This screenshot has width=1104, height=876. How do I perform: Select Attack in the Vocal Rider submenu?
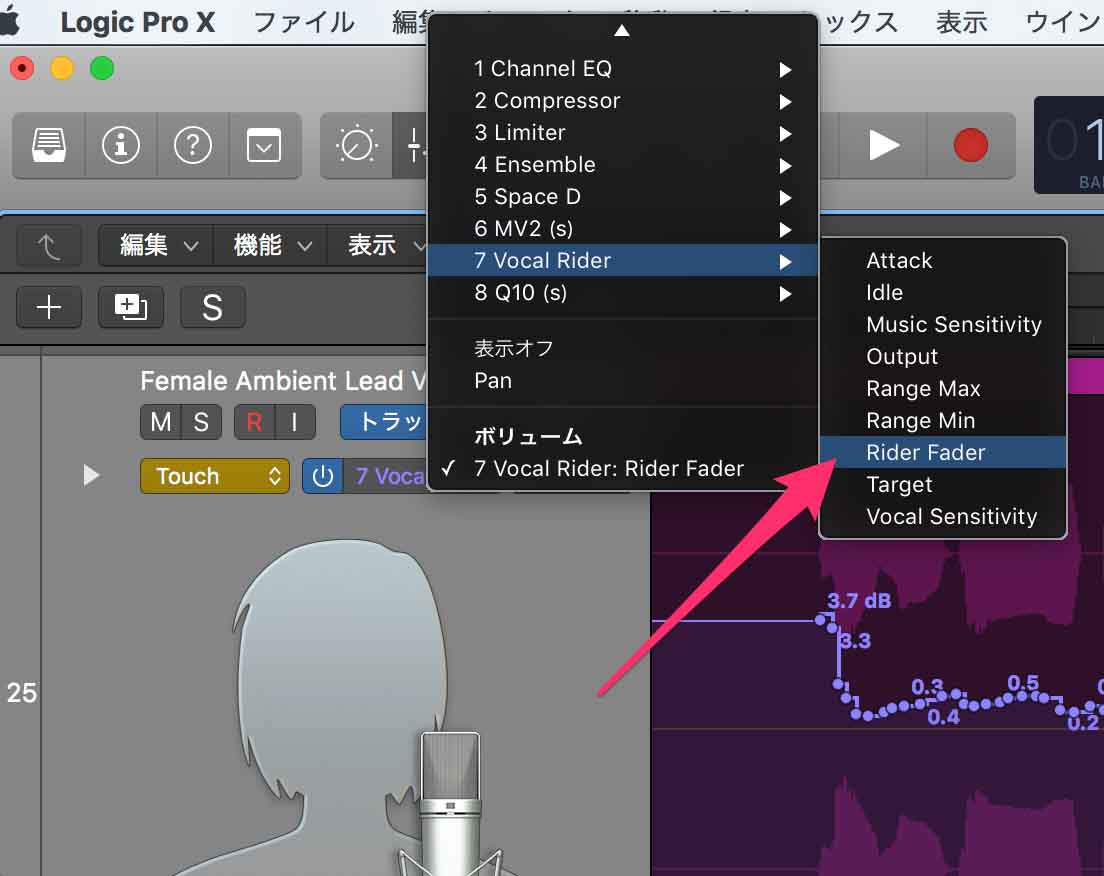tap(943, 261)
